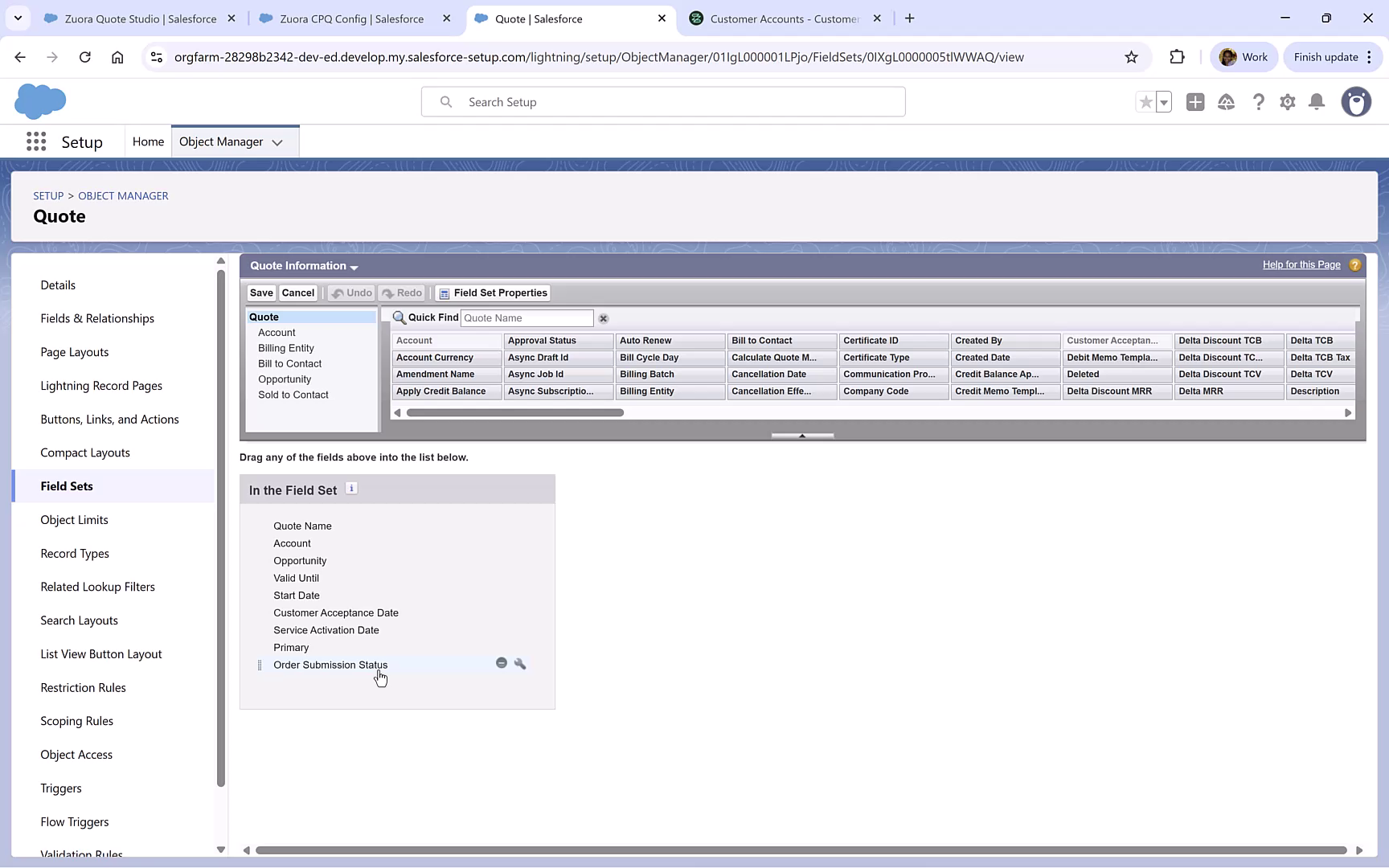This screenshot has height=868, width=1389.
Task: Switch to the Home tab in Setup
Action: click(x=148, y=141)
